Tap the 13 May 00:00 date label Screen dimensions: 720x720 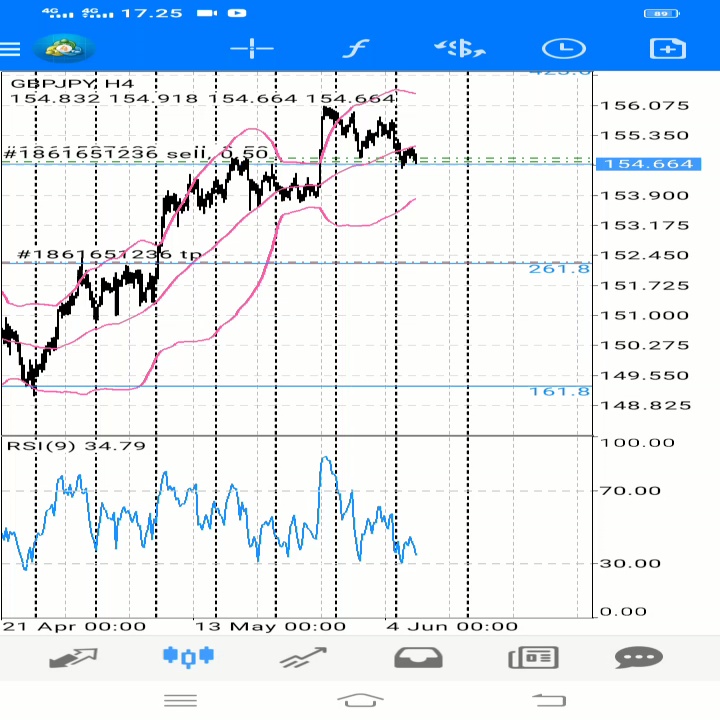[x=270, y=627]
